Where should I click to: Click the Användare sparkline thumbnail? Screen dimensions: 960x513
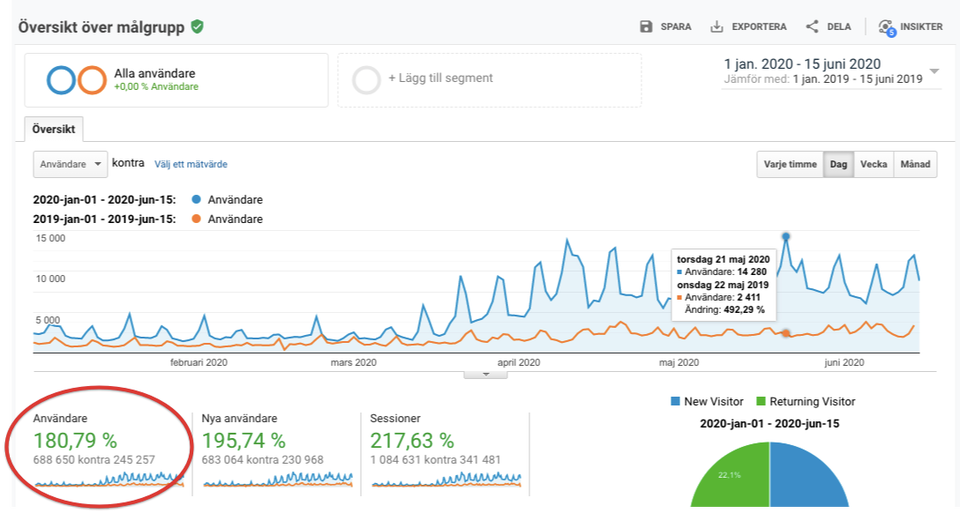click(x=109, y=479)
